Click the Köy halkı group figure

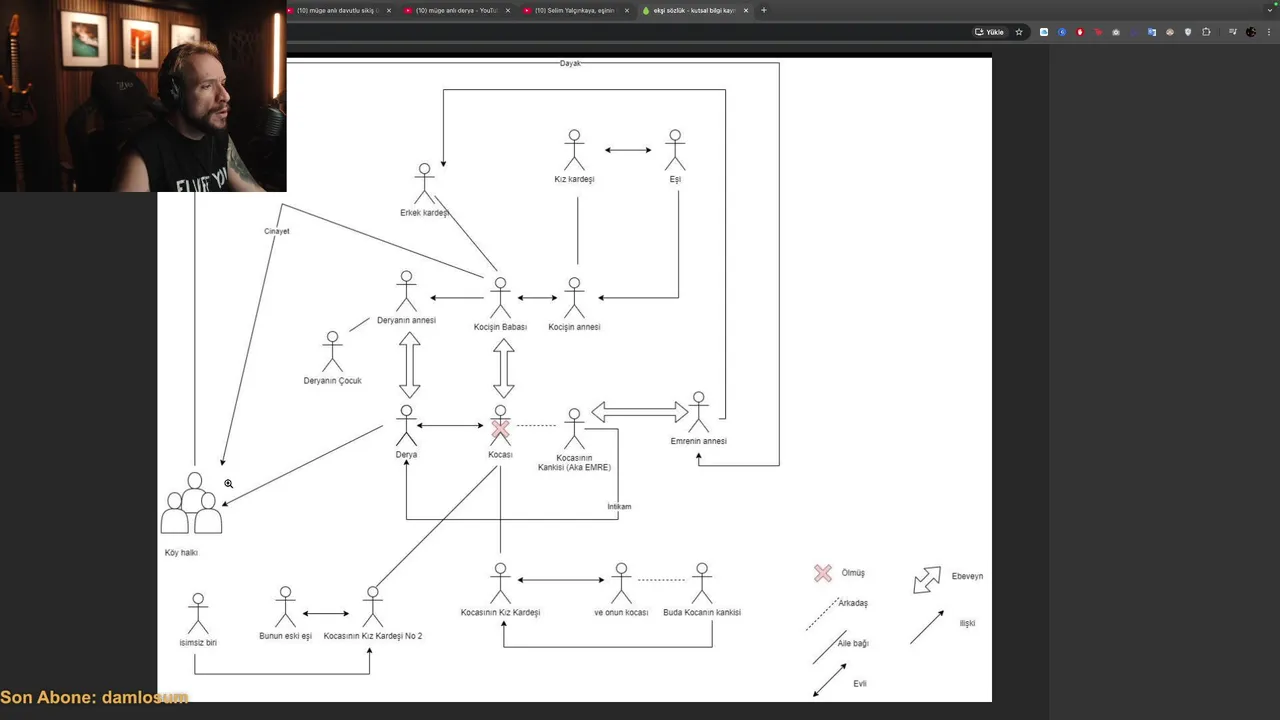192,503
